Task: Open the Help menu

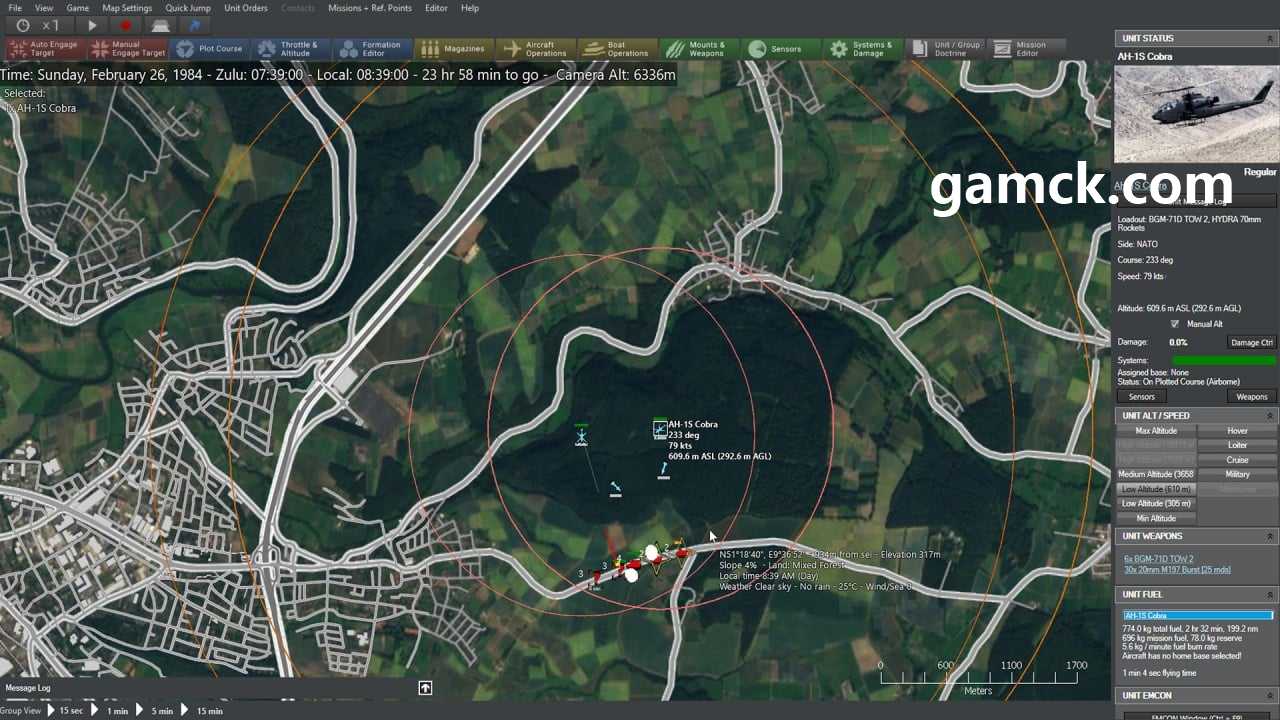Action: pos(470,8)
